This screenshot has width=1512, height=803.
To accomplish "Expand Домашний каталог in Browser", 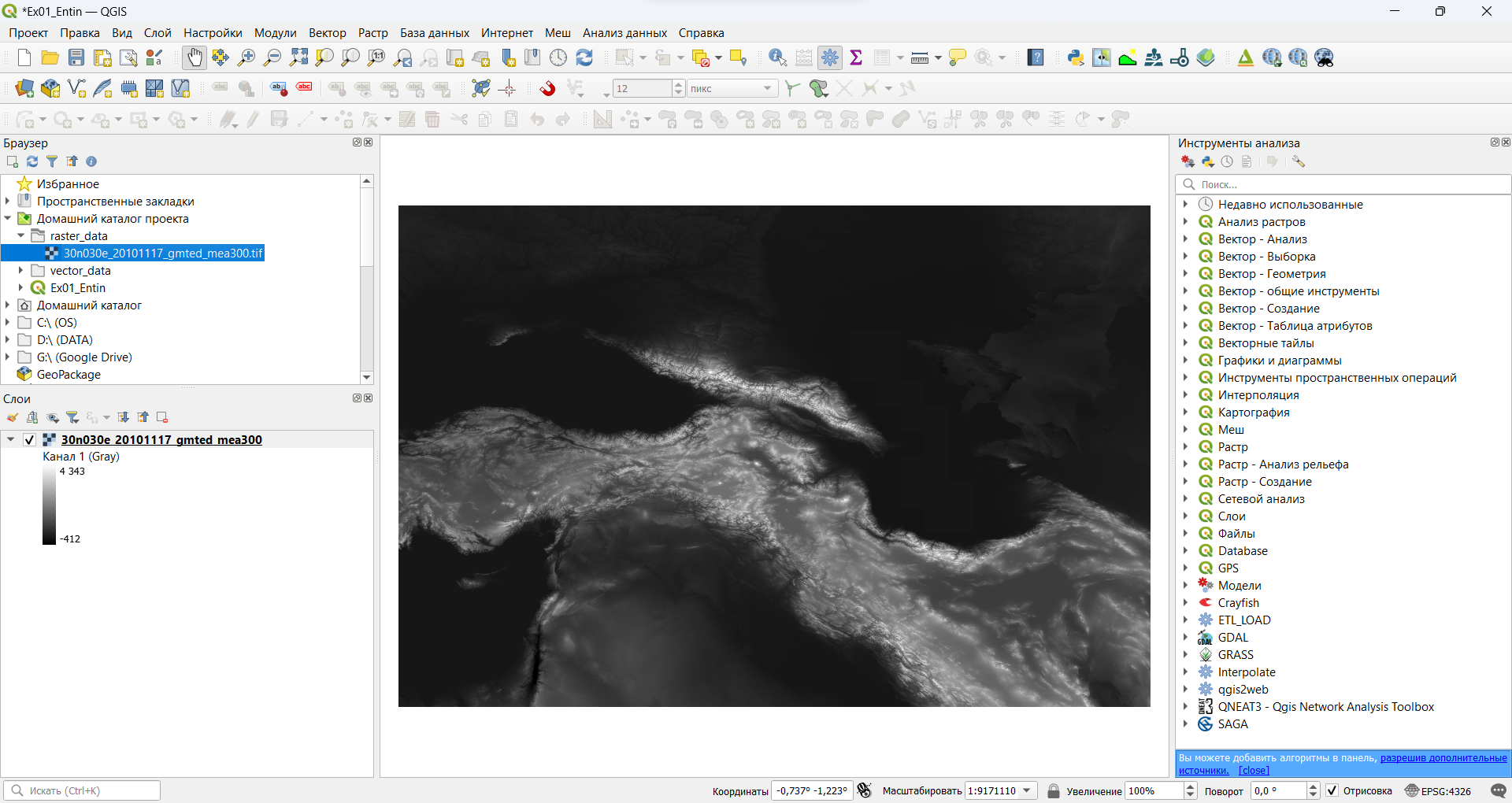I will pyautogui.click(x=7, y=305).
